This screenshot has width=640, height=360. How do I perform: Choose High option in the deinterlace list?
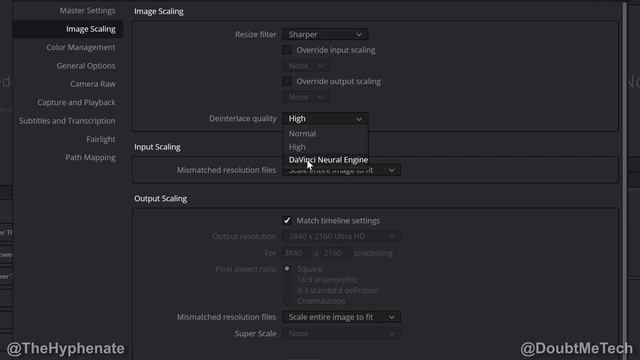(325, 147)
